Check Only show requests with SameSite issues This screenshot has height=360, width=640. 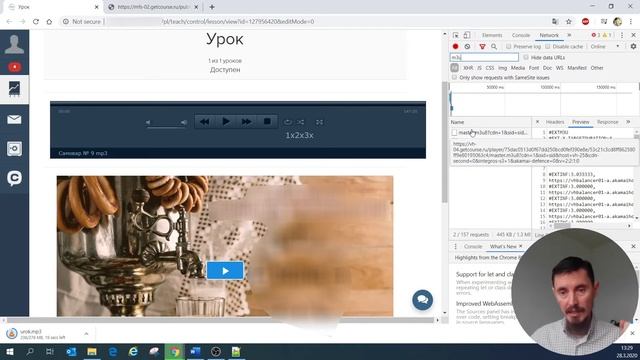click(454, 77)
